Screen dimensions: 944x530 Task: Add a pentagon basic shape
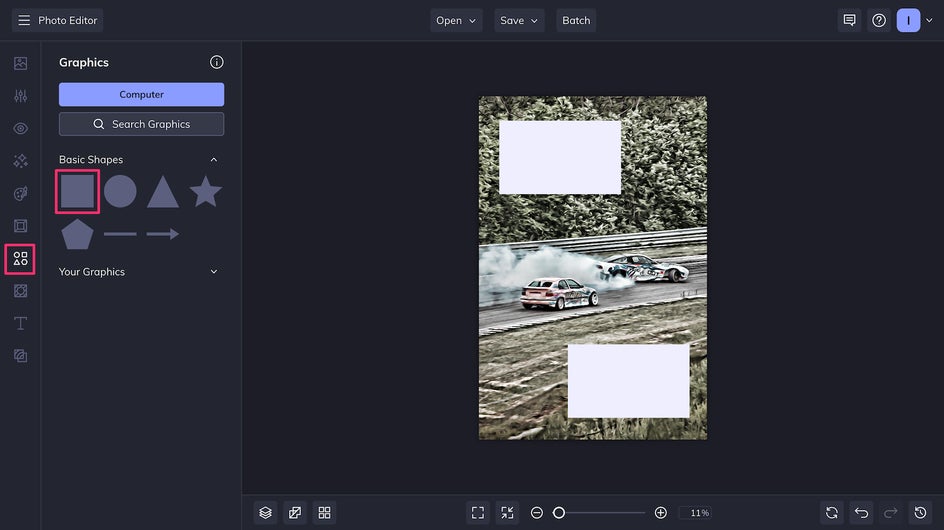point(78,234)
